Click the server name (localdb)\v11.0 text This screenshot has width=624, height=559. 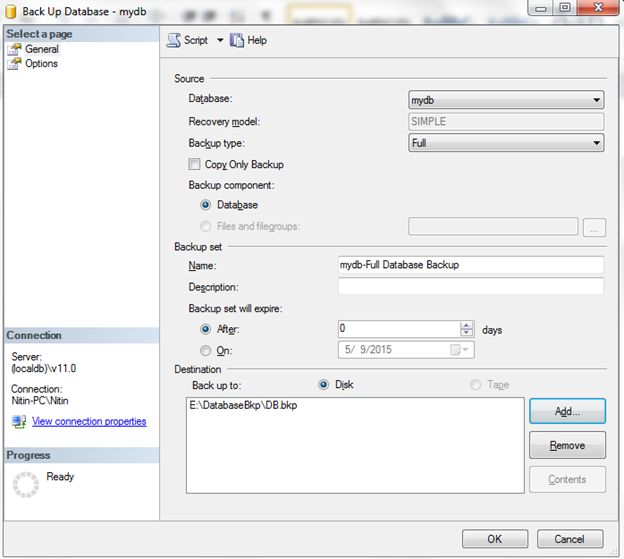point(44,368)
